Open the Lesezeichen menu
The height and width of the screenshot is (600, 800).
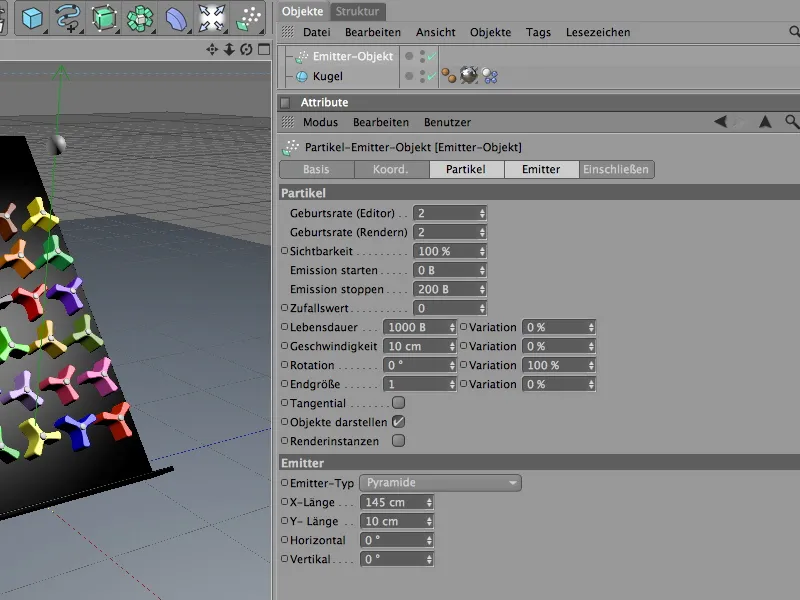(597, 32)
